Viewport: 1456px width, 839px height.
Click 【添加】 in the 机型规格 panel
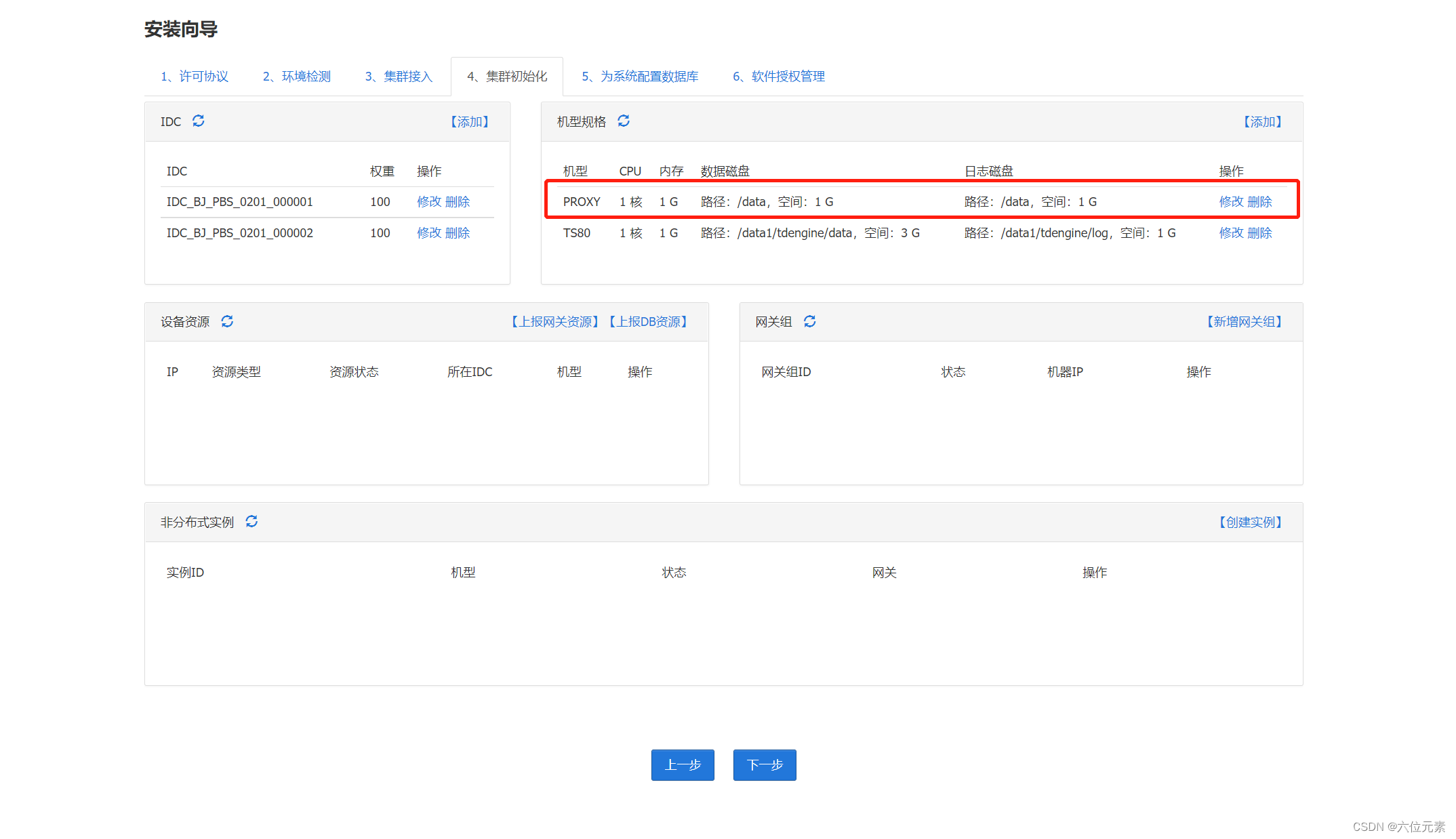coord(1263,122)
